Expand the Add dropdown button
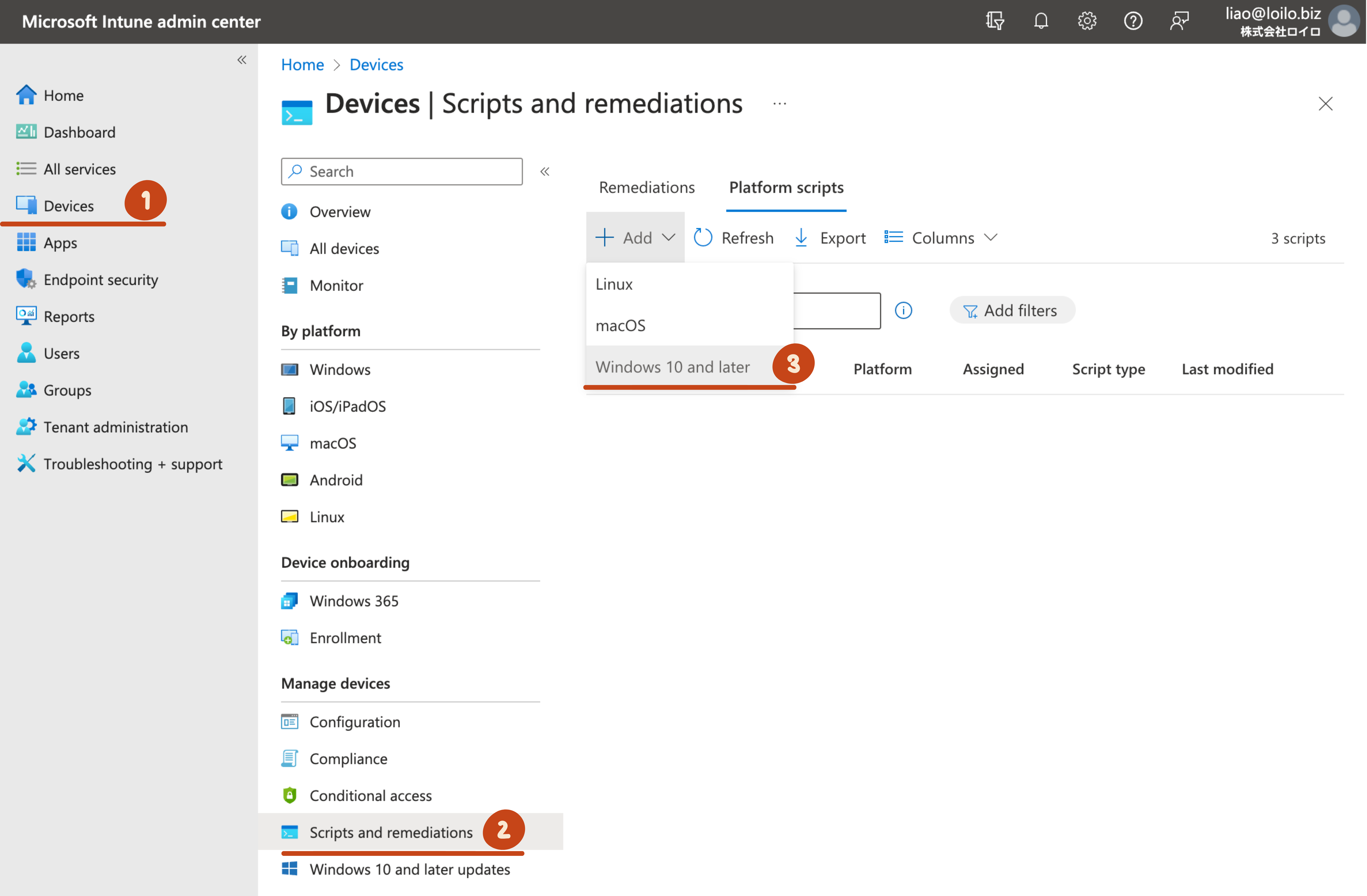The width and height of the screenshot is (1367, 896). (x=635, y=238)
